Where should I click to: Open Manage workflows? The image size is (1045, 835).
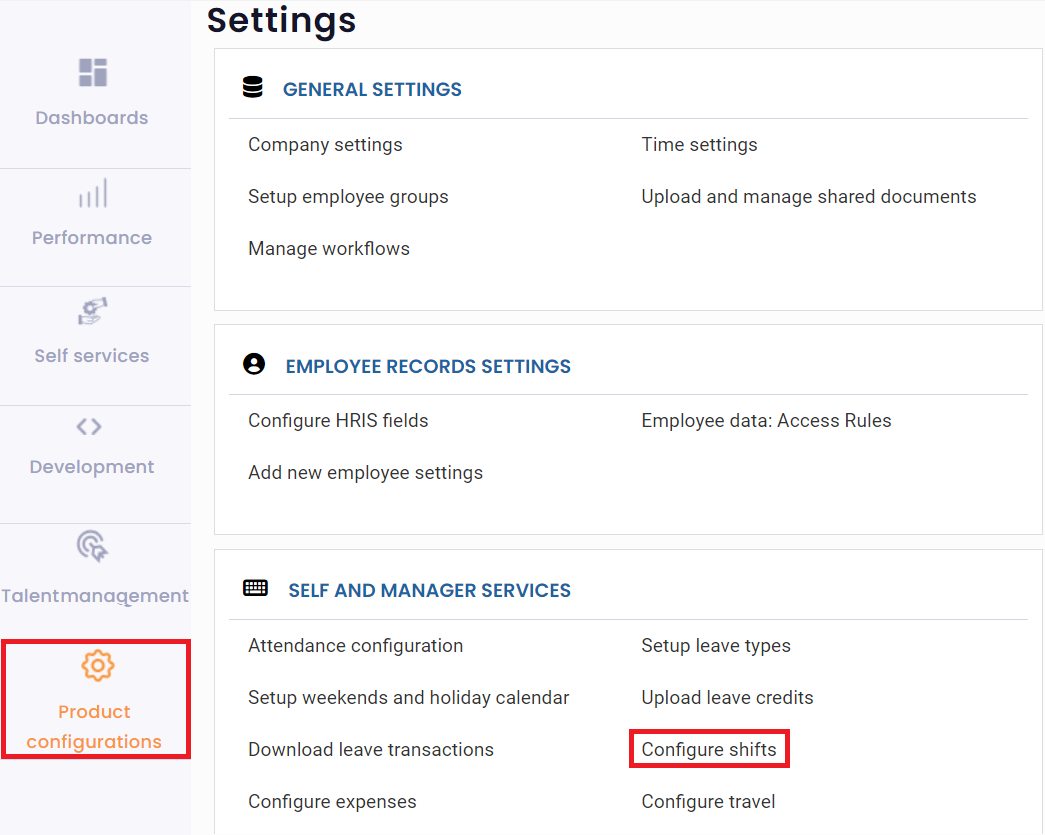pos(329,248)
